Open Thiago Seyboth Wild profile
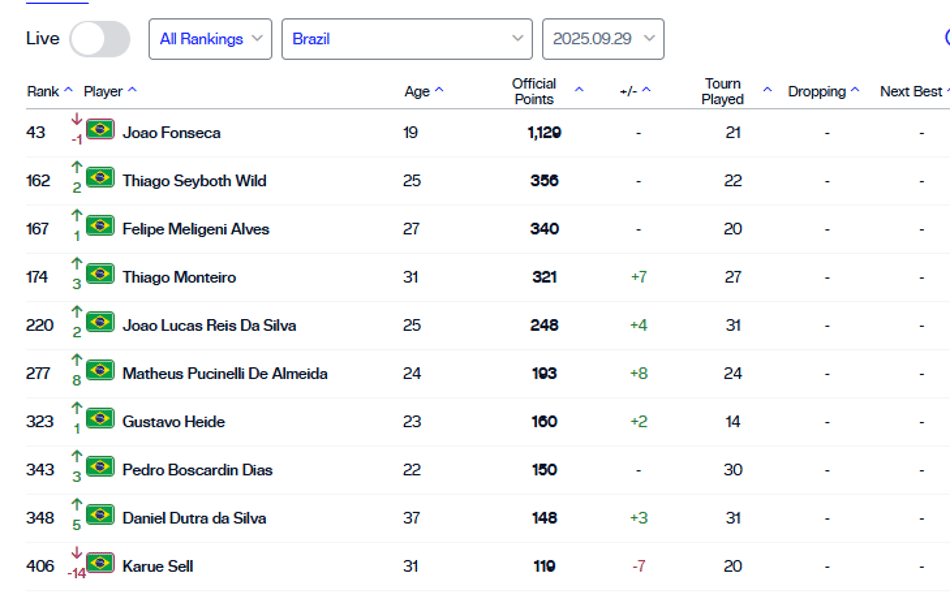This screenshot has width=950, height=603. [x=194, y=181]
